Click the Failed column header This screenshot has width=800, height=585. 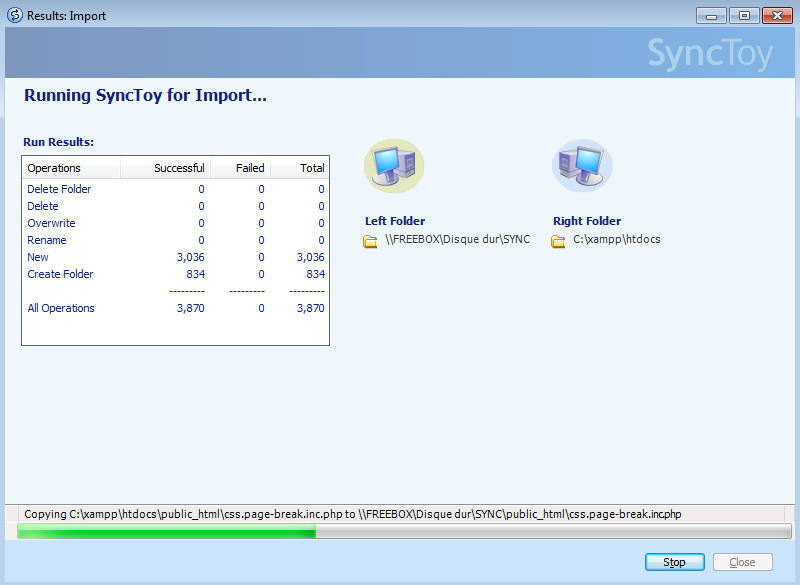point(249,168)
